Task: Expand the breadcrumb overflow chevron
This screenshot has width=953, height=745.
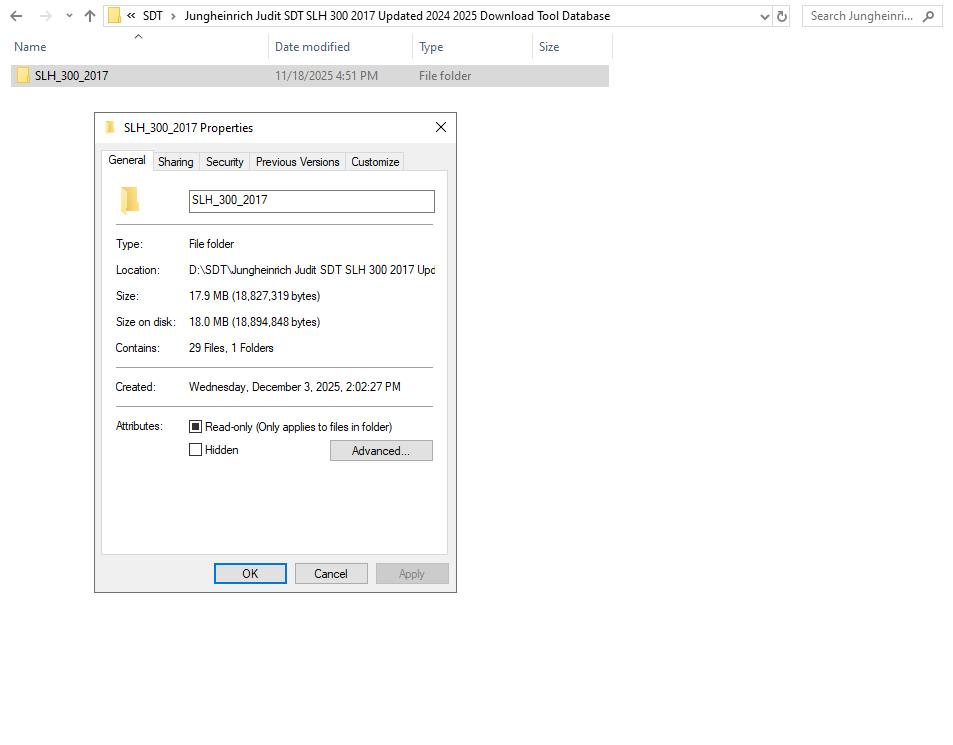Action: [130, 16]
